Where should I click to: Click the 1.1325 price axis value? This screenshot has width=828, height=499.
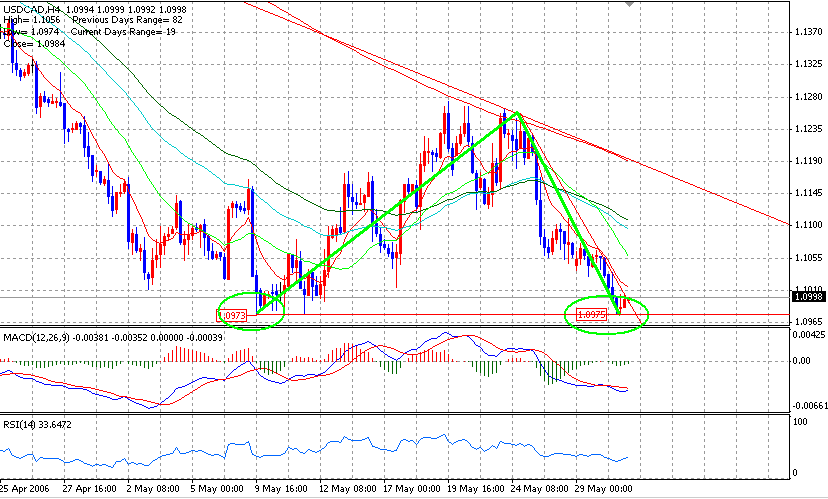point(808,64)
